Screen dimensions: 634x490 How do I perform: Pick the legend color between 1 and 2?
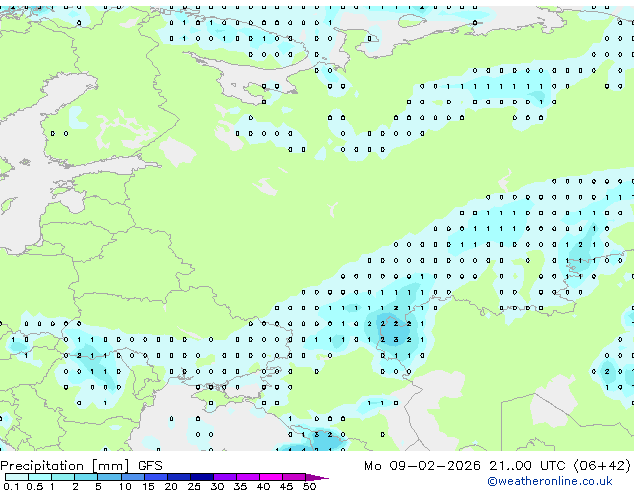63,477
